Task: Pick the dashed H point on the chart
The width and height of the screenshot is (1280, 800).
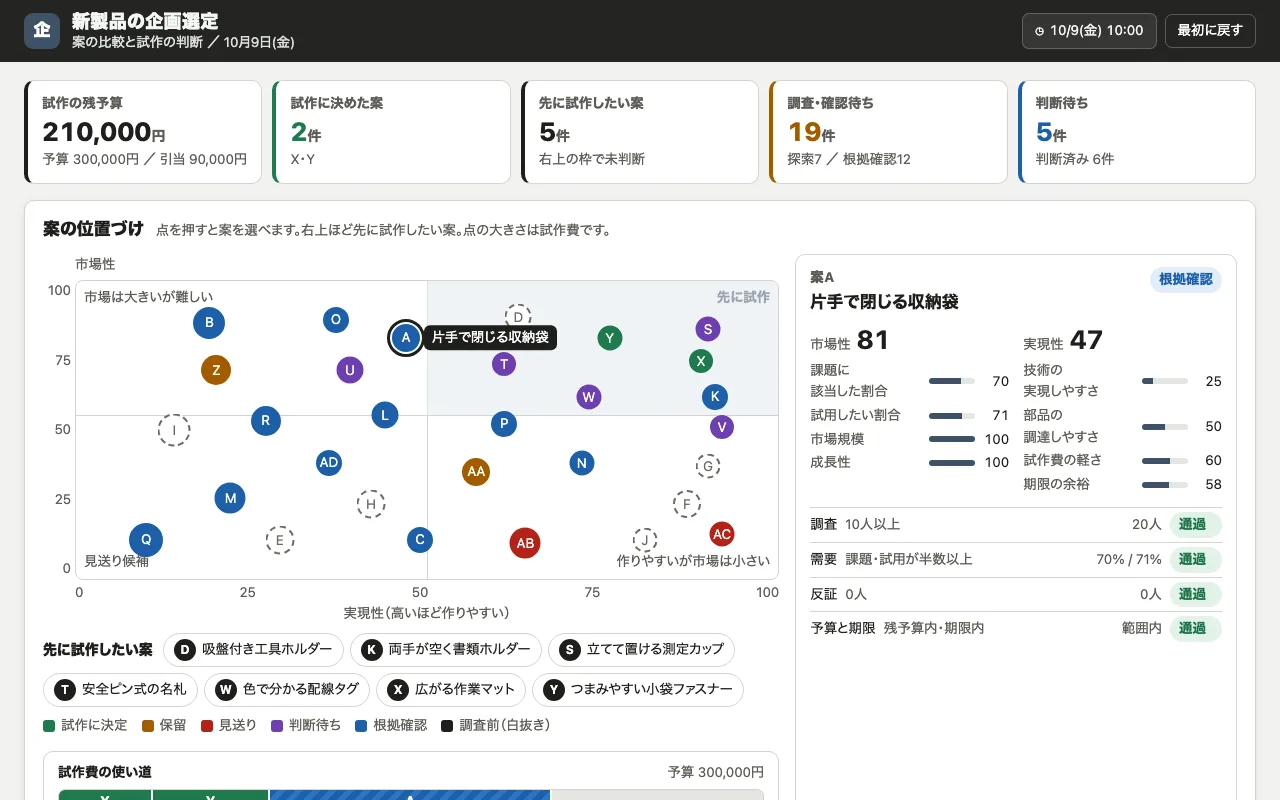Action: [x=371, y=504]
